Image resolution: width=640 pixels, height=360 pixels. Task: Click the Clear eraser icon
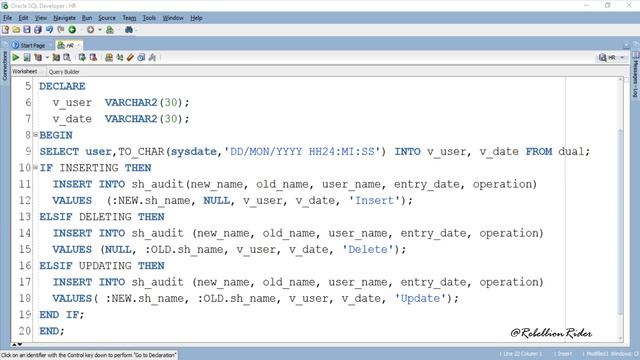130,58
